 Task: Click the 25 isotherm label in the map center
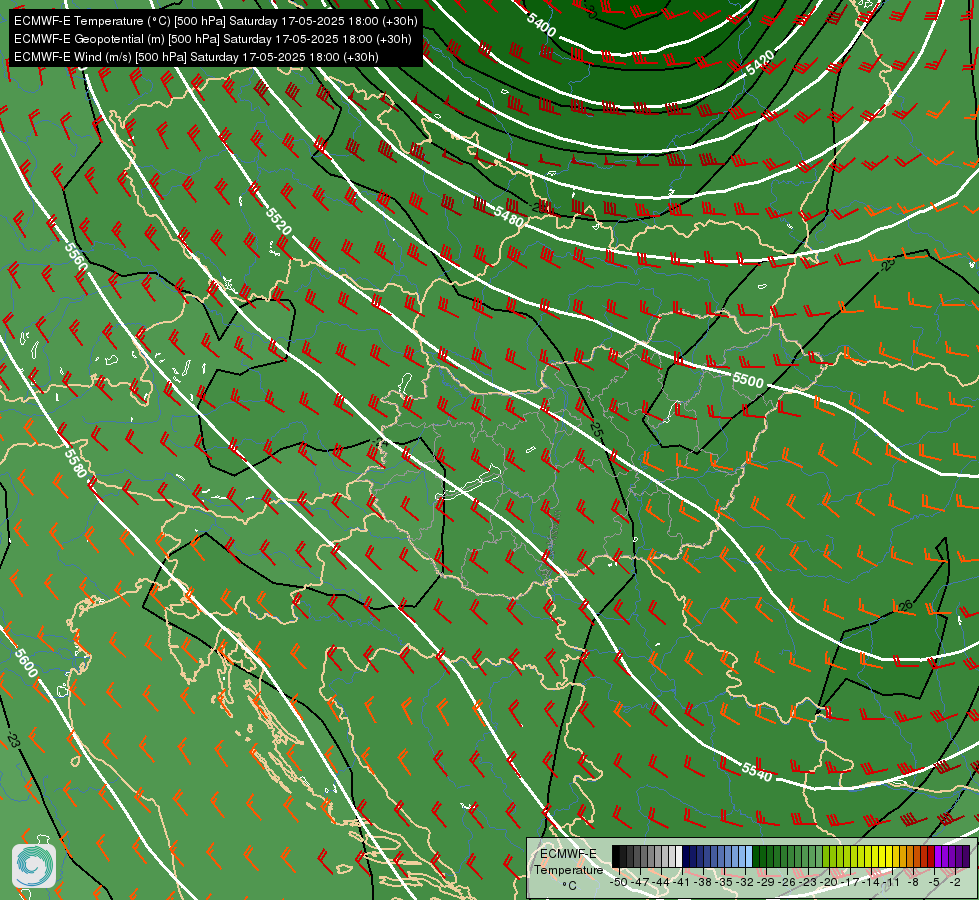pyautogui.click(x=596, y=430)
